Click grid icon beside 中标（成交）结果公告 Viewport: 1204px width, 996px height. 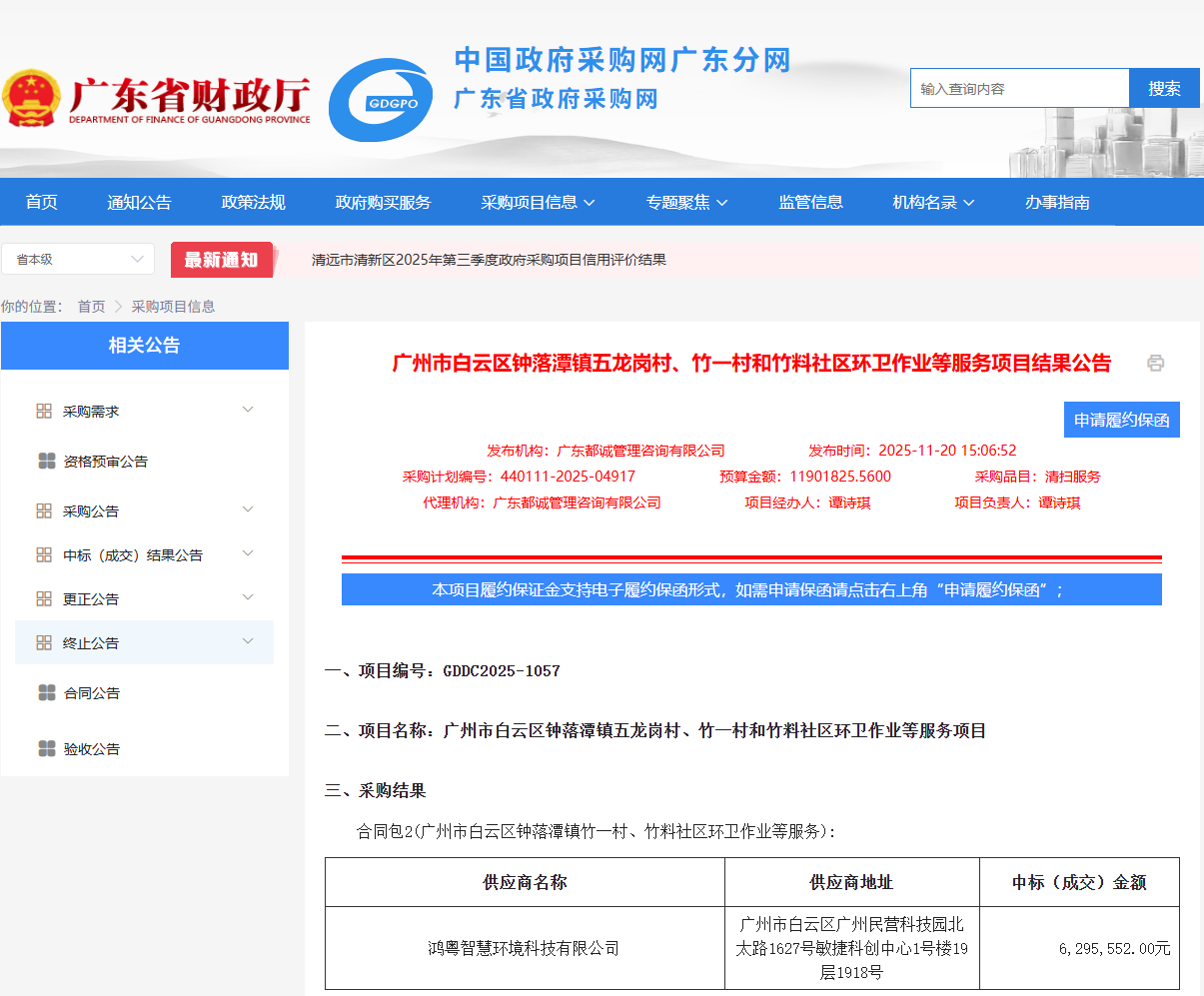44,554
